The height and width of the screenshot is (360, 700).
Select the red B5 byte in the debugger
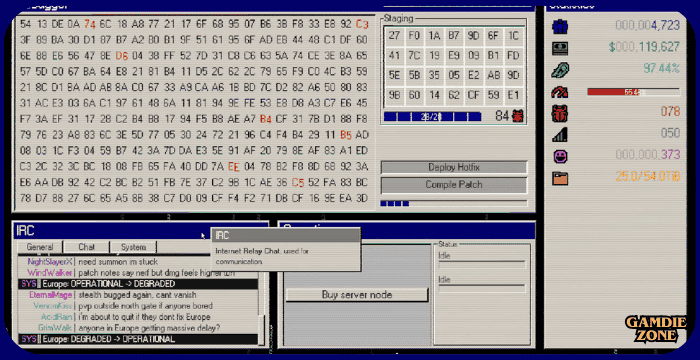pos(346,135)
